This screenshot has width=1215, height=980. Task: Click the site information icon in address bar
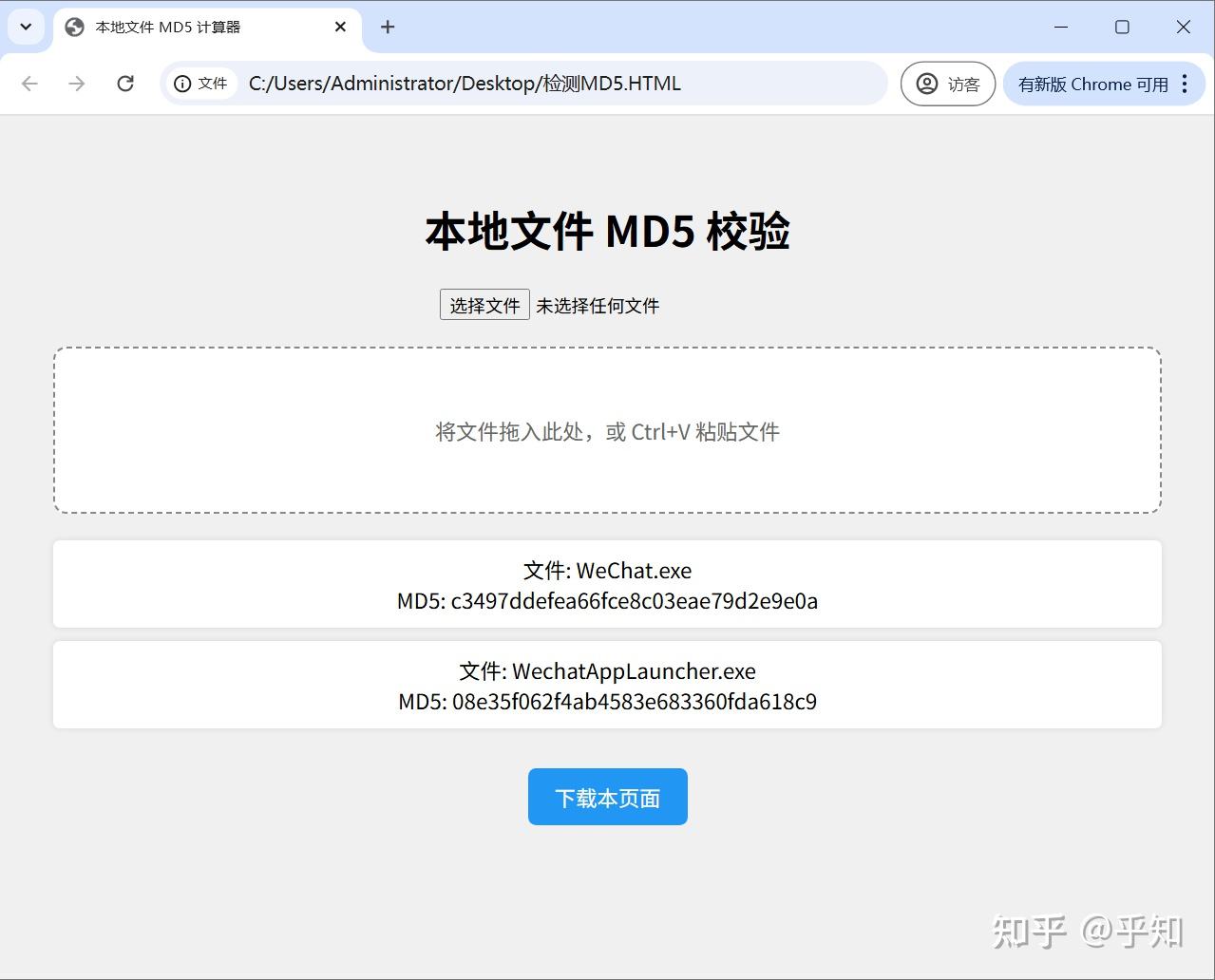[182, 84]
